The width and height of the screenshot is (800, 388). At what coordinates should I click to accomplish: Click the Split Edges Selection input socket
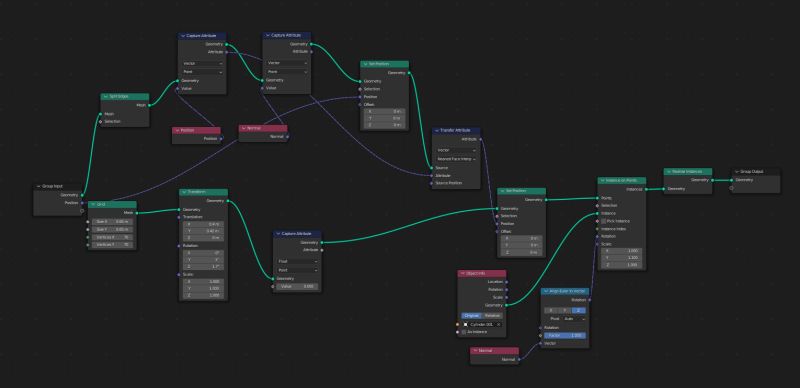[101, 122]
